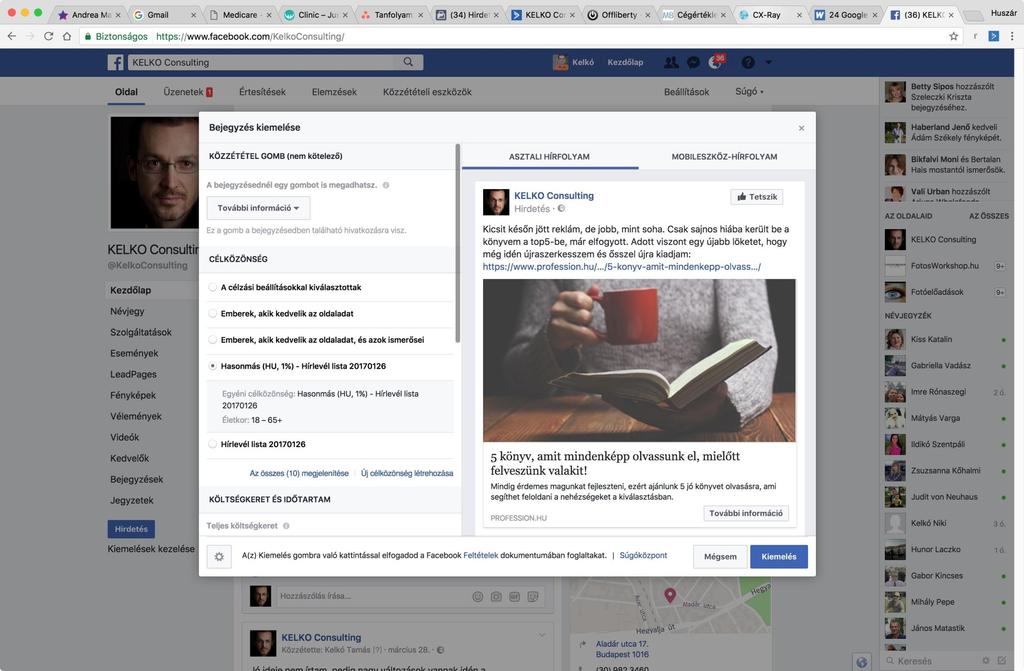Click the Mégsem cancel button
The width and height of the screenshot is (1024, 671).
coord(720,557)
